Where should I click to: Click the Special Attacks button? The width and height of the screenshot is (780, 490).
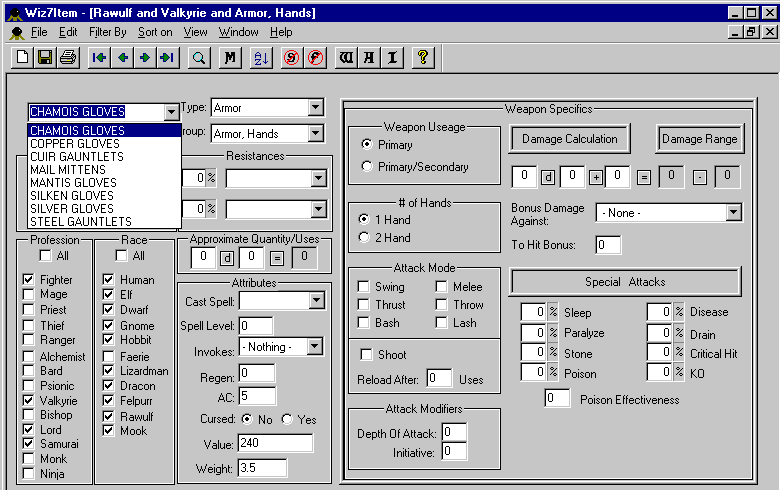coord(625,282)
